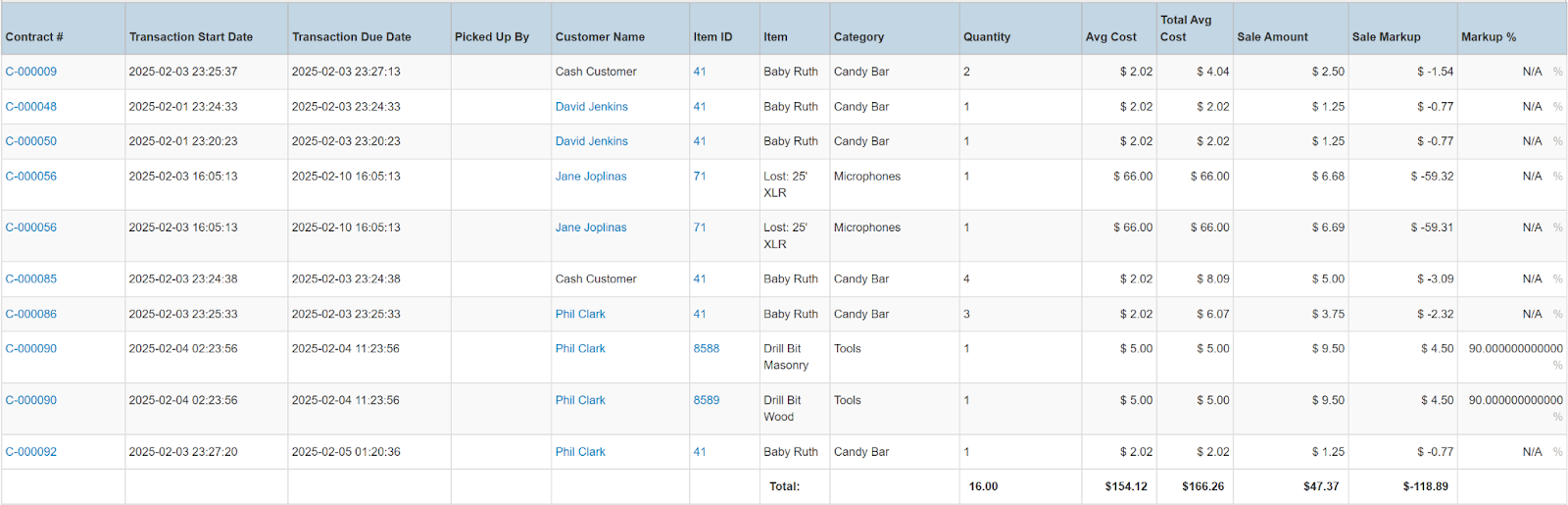Select contract C-000086 link
This screenshot has width=1568, height=505.
tap(31, 315)
